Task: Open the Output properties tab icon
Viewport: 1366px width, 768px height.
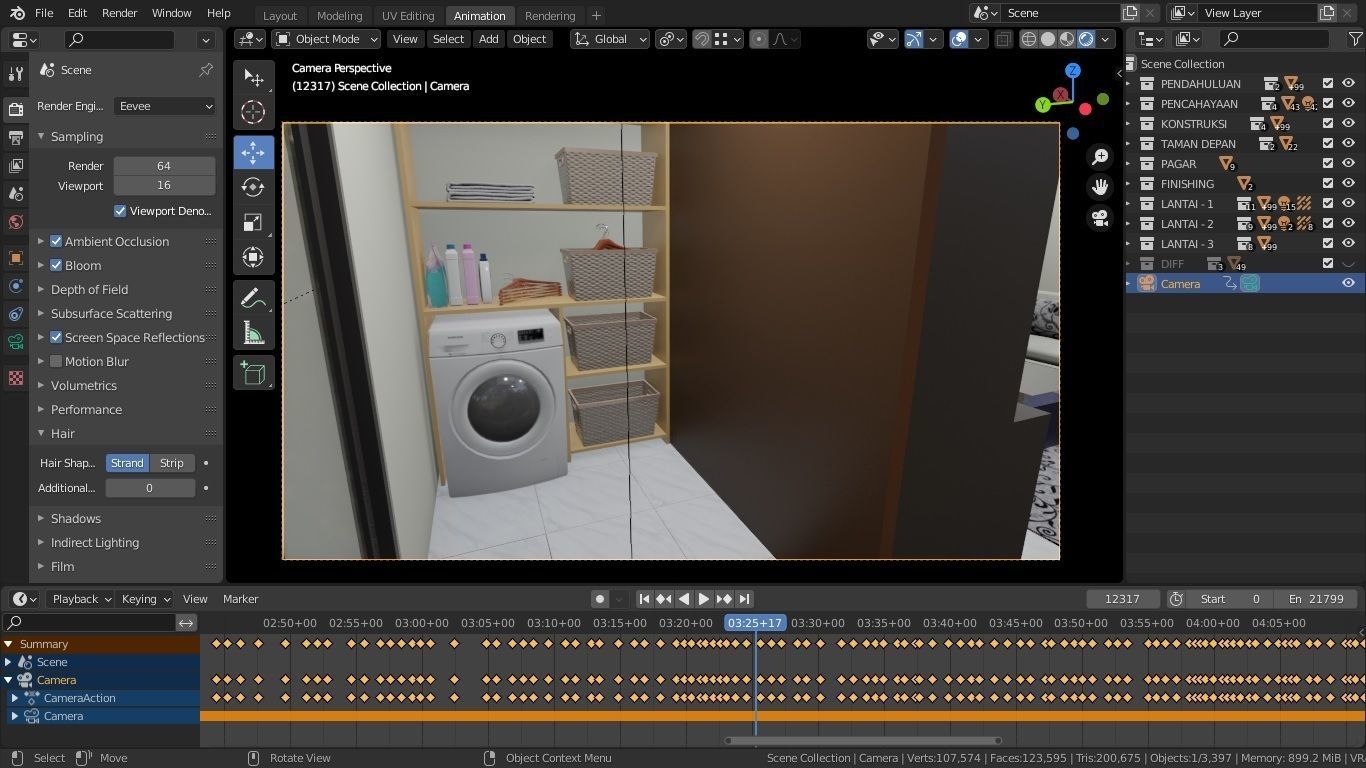Action: pos(15,137)
